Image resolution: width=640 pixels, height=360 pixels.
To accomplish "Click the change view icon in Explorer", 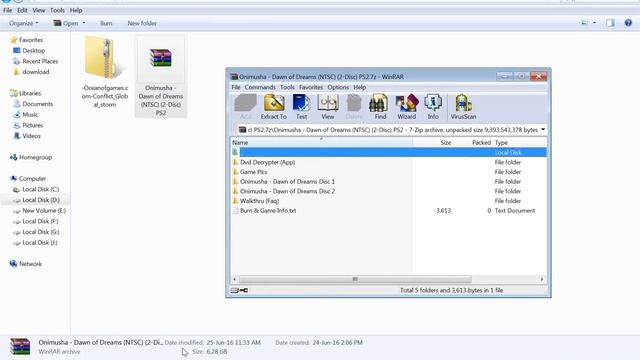I will (584, 23).
